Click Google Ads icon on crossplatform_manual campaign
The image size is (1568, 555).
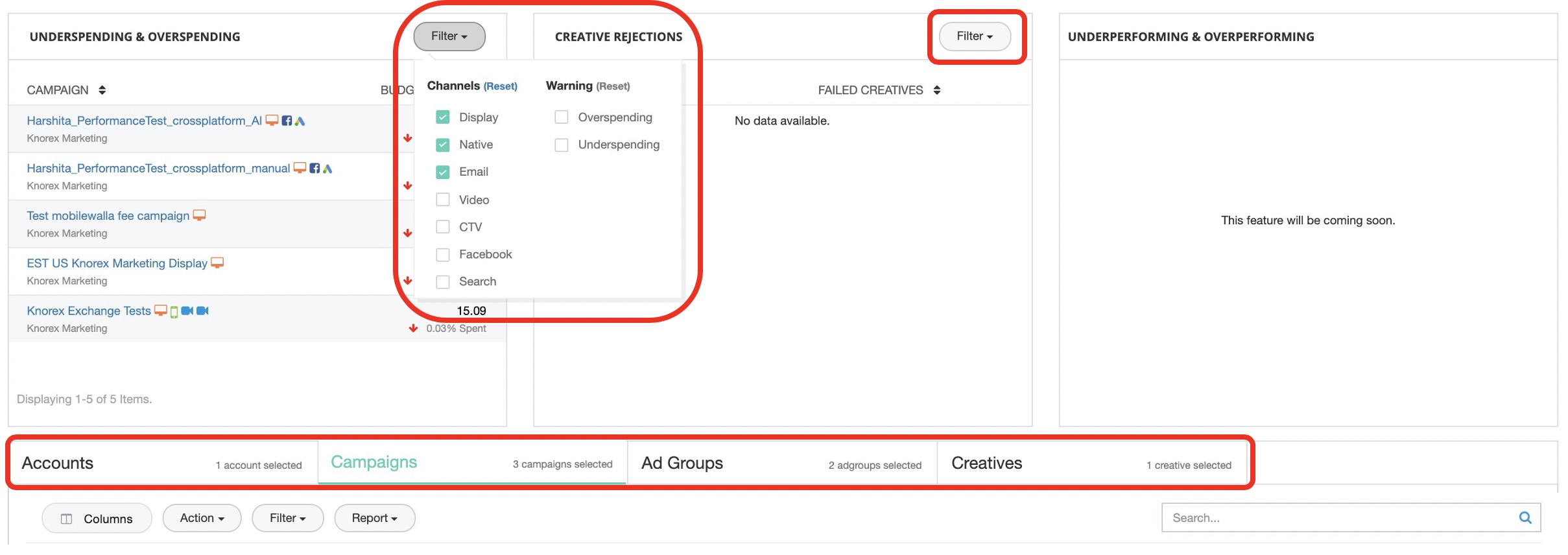point(327,169)
